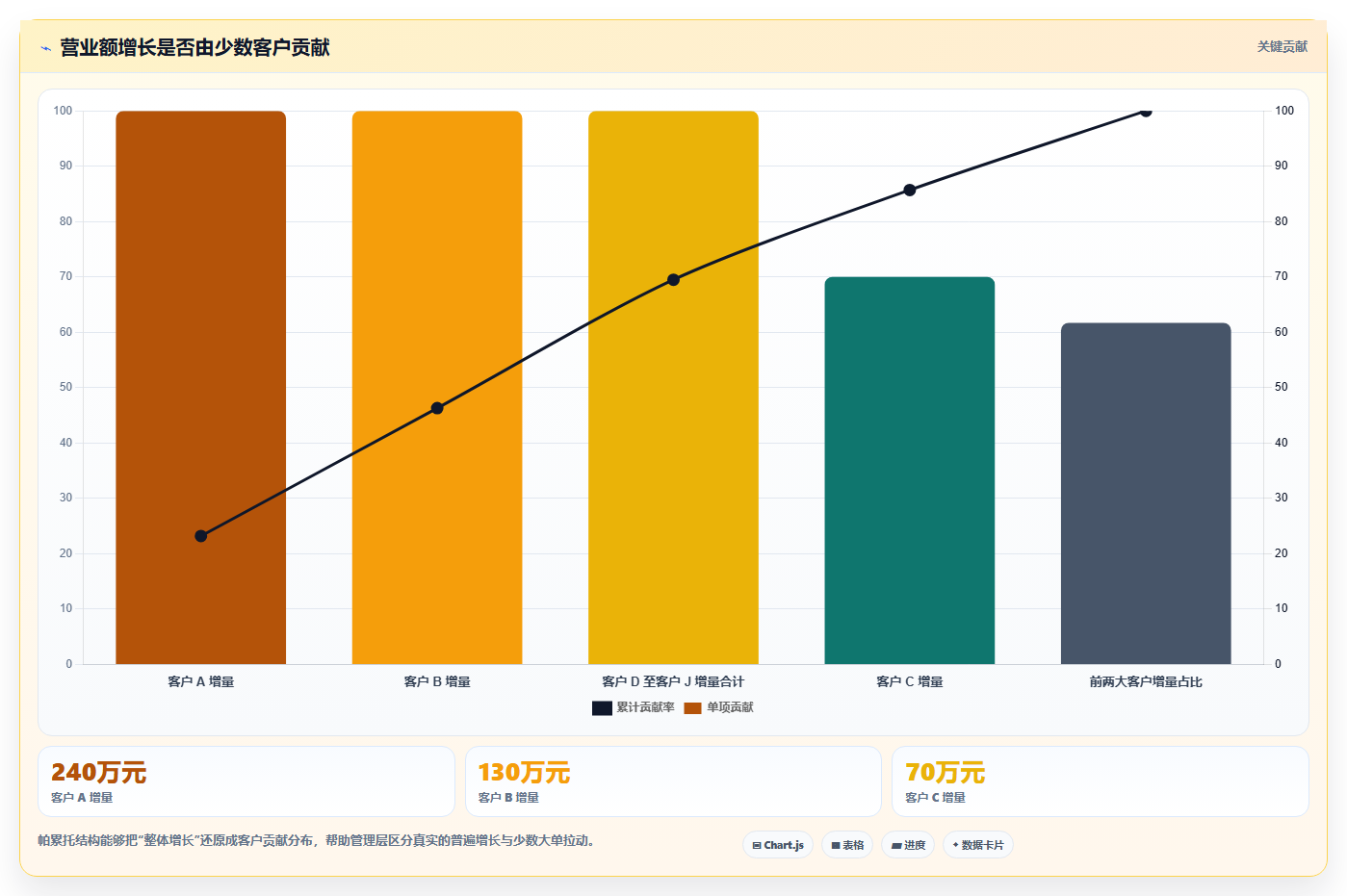Click x-axis label 客户 D 至客户 J 增量合计
The height and width of the screenshot is (896, 1347).
point(673,681)
